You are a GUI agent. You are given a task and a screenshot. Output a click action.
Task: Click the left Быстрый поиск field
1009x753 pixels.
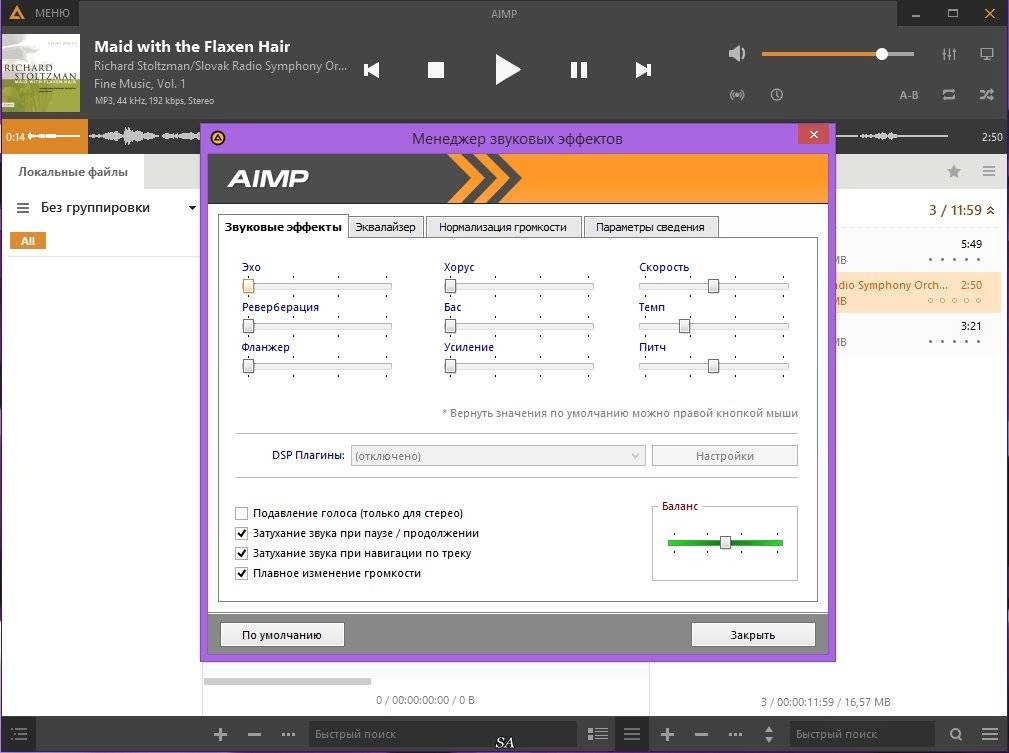click(x=442, y=734)
